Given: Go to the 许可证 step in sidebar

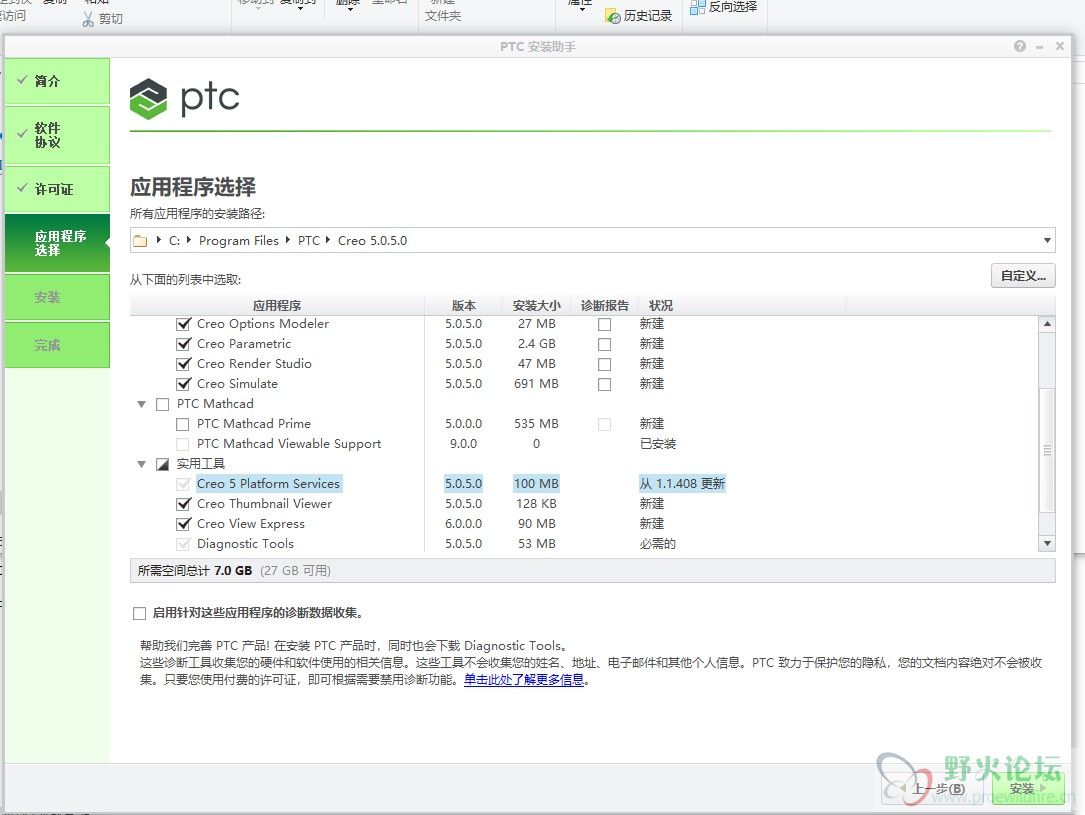Looking at the screenshot, I should [x=57, y=189].
